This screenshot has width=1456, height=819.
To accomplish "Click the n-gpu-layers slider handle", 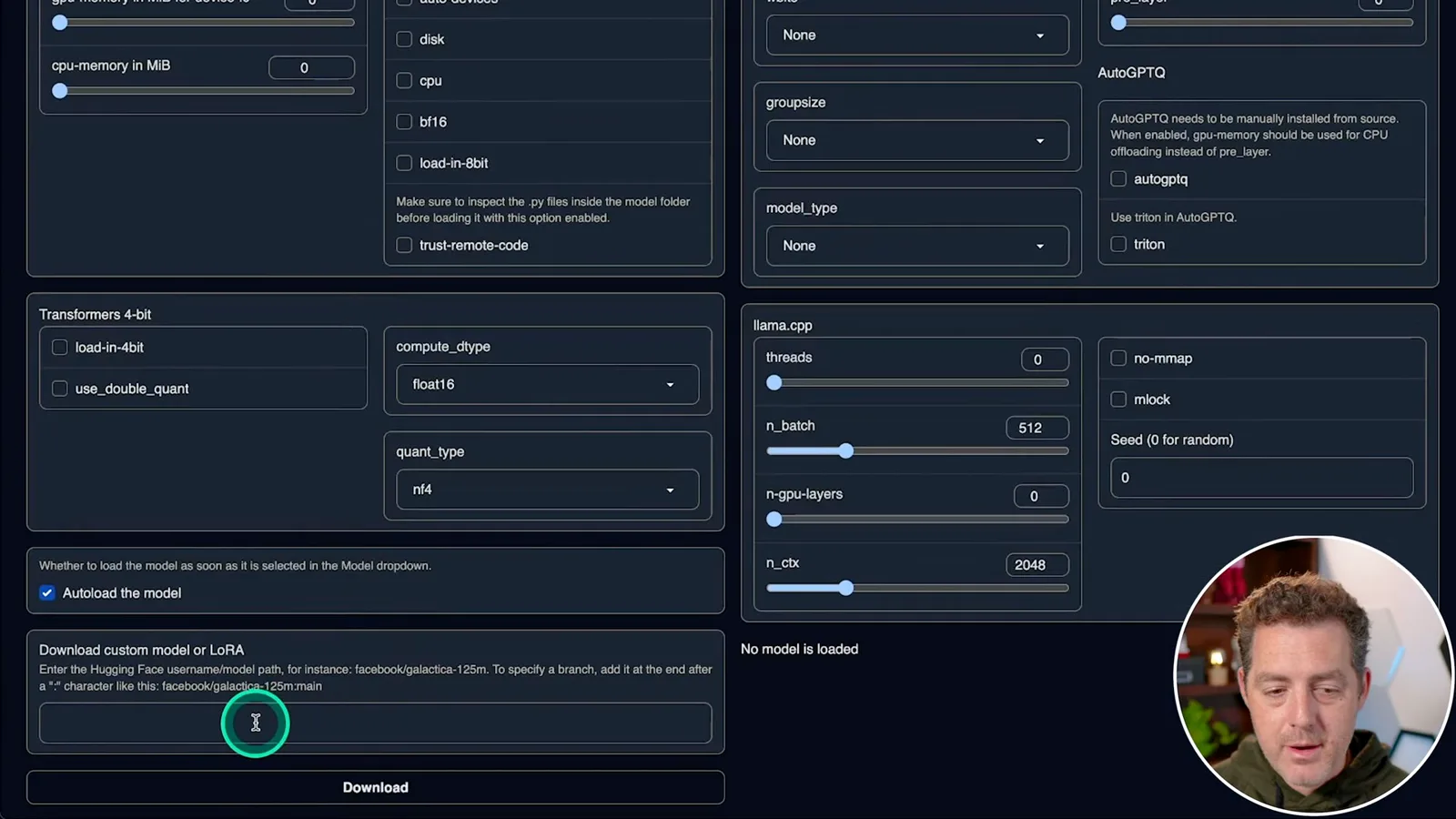I will [x=774, y=520].
